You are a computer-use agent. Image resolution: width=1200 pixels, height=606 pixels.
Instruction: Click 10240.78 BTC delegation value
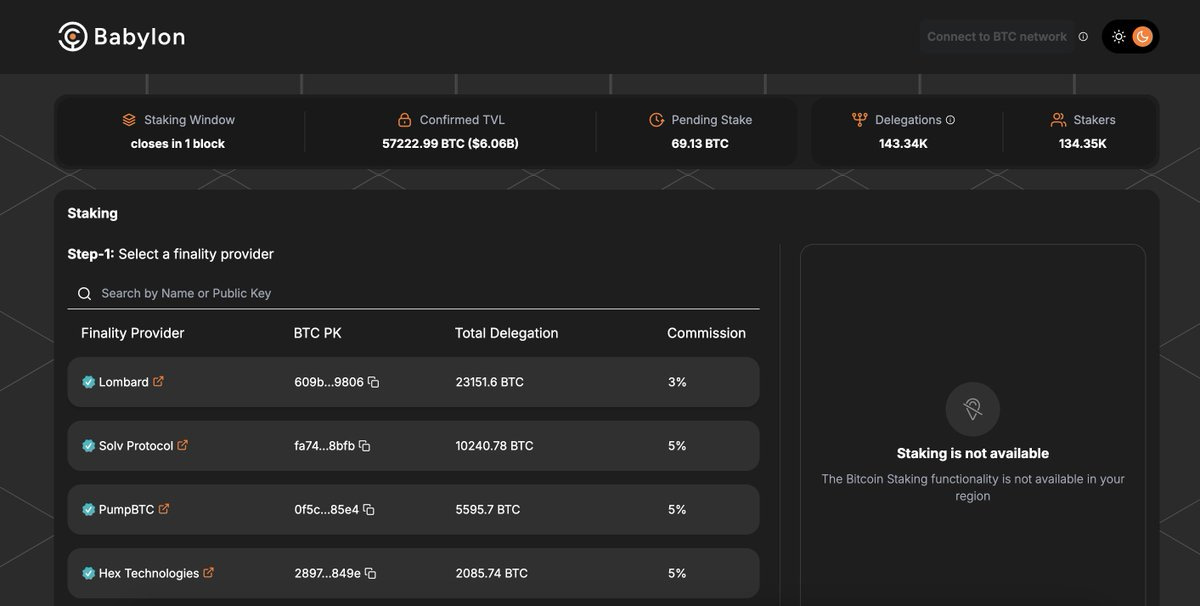point(494,446)
